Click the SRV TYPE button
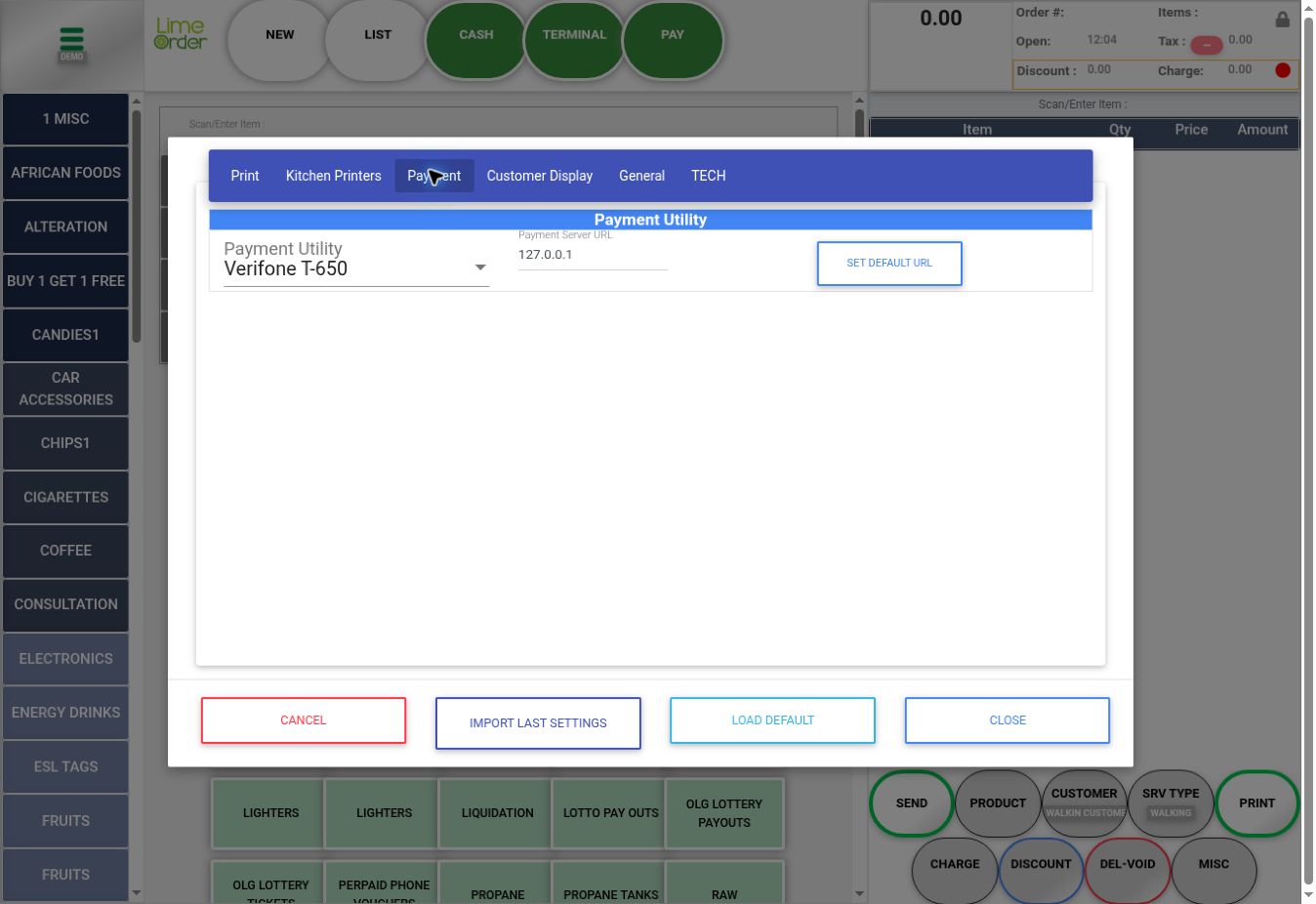The width and height of the screenshot is (1316, 904). 1171,803
